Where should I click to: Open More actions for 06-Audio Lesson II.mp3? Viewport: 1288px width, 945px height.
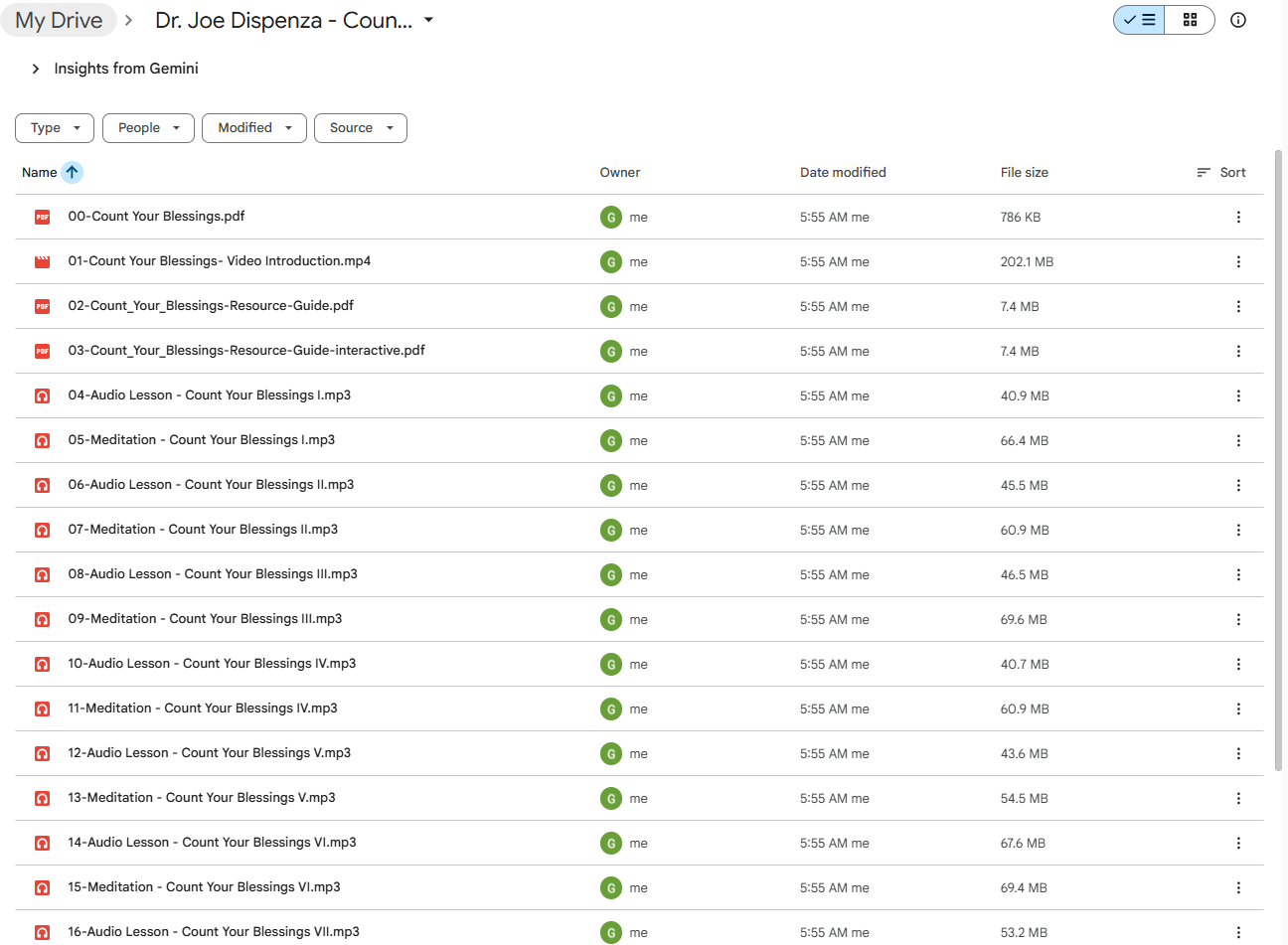(x=1238, y=485)
